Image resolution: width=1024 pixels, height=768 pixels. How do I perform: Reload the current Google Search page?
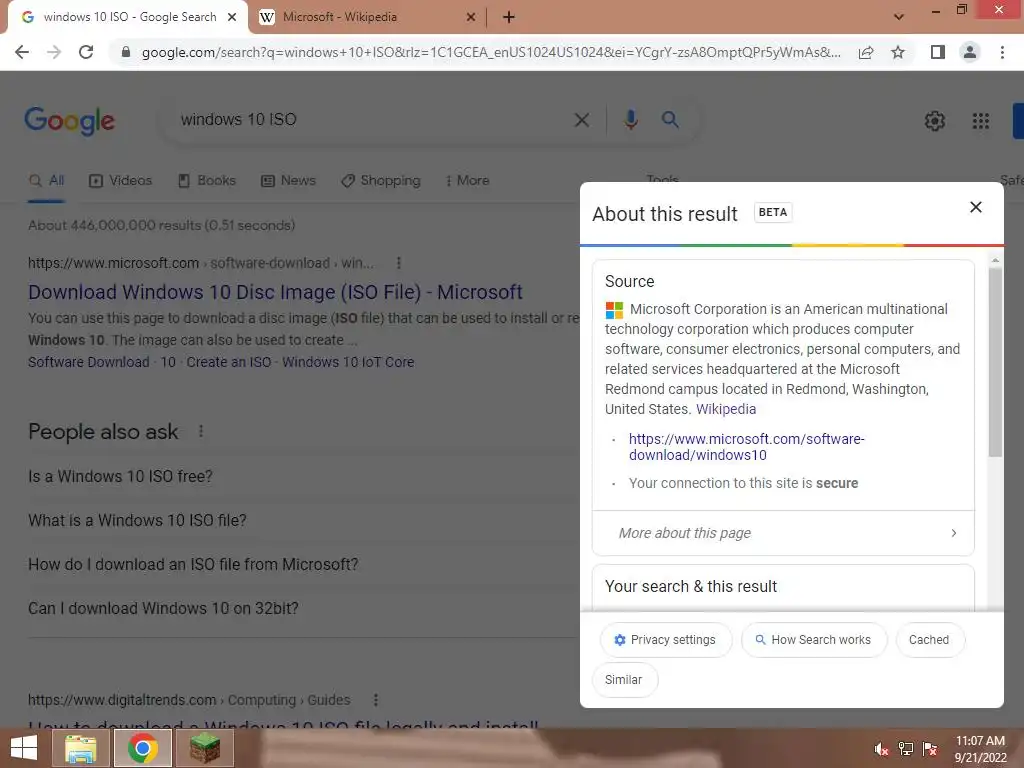point(86,52)
